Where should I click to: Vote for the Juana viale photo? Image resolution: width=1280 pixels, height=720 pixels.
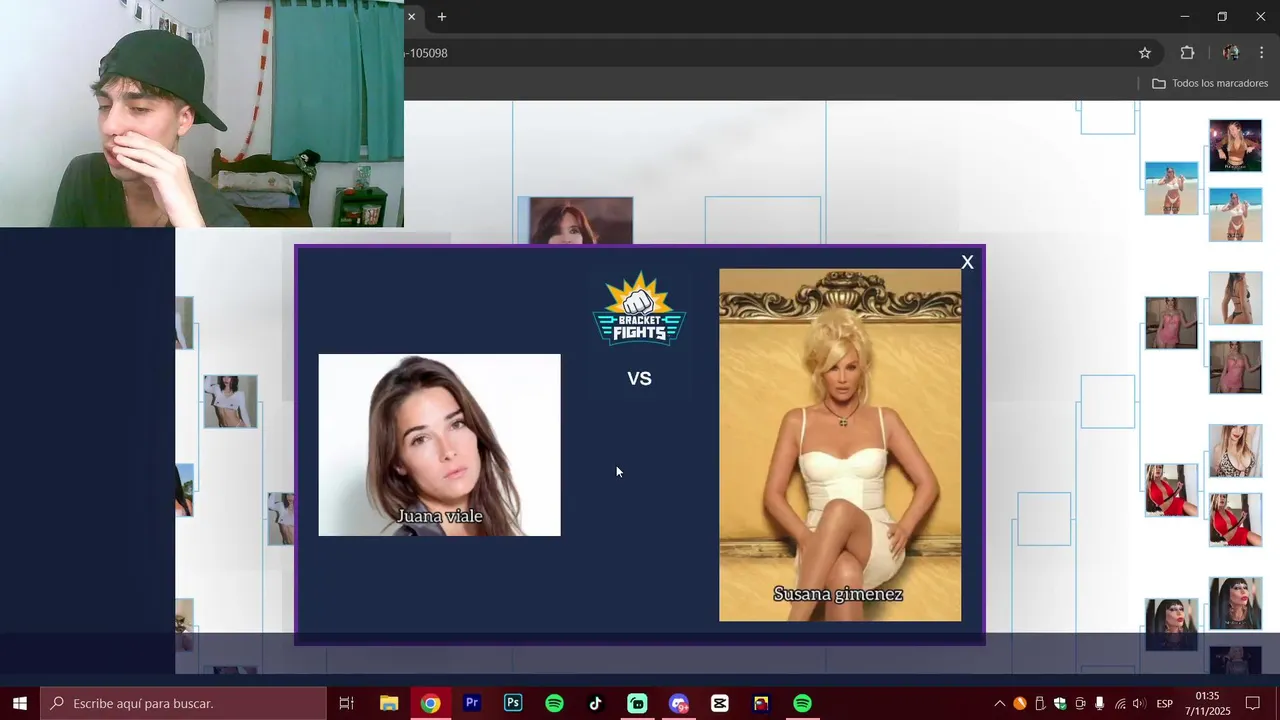(x=439, y=445)
